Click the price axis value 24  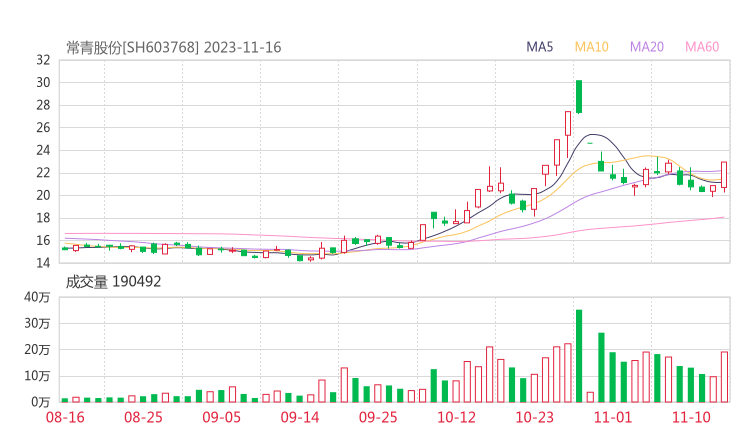tap(43, 150)
